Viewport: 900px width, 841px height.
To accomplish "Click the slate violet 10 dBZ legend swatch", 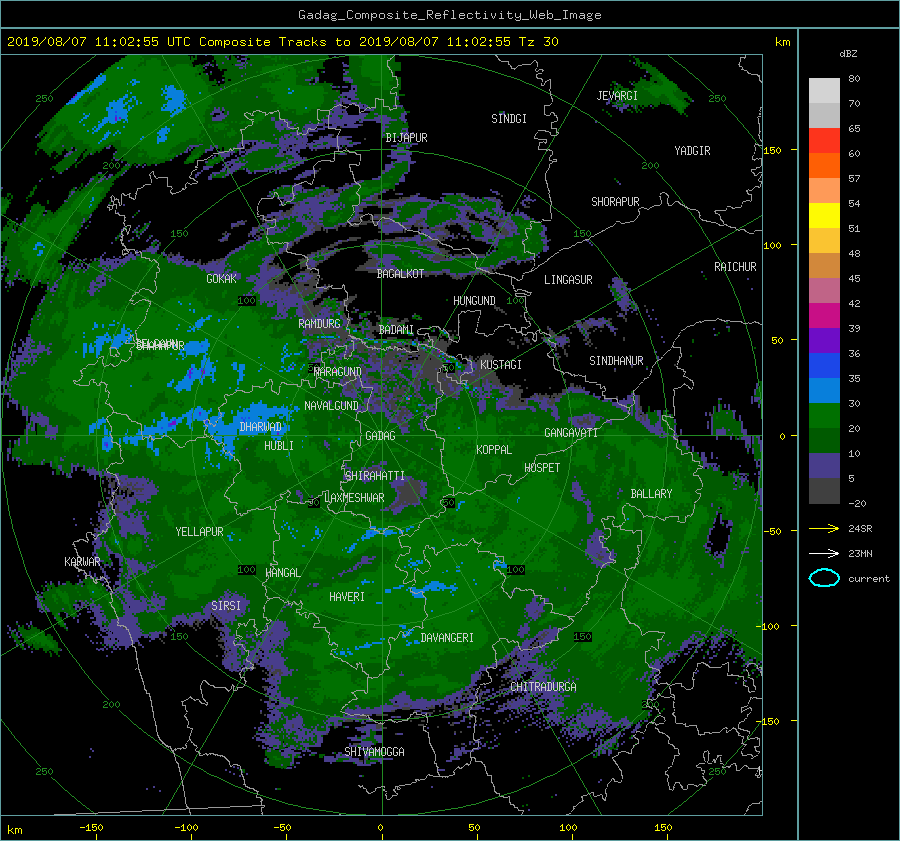I will tap(824, 466).
